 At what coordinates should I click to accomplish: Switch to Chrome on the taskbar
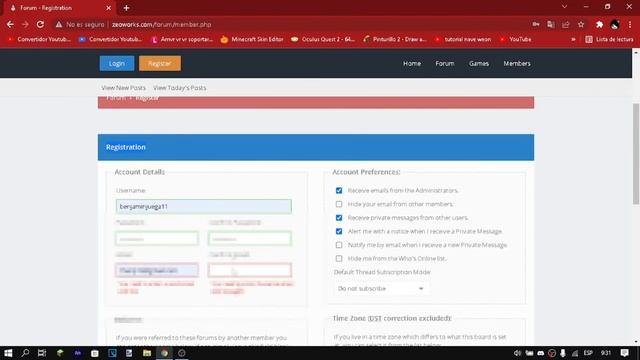(x=164, y=353)
